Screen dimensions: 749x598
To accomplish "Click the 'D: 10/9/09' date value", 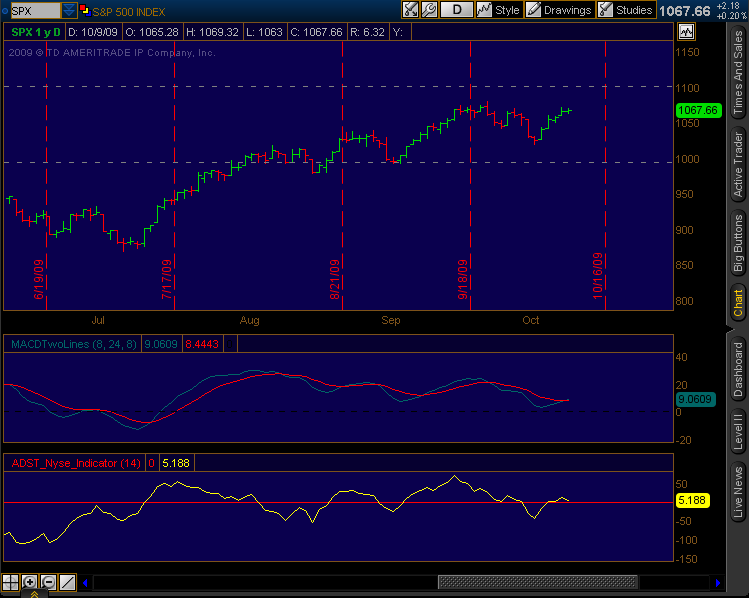I will (x=93, y=32).
